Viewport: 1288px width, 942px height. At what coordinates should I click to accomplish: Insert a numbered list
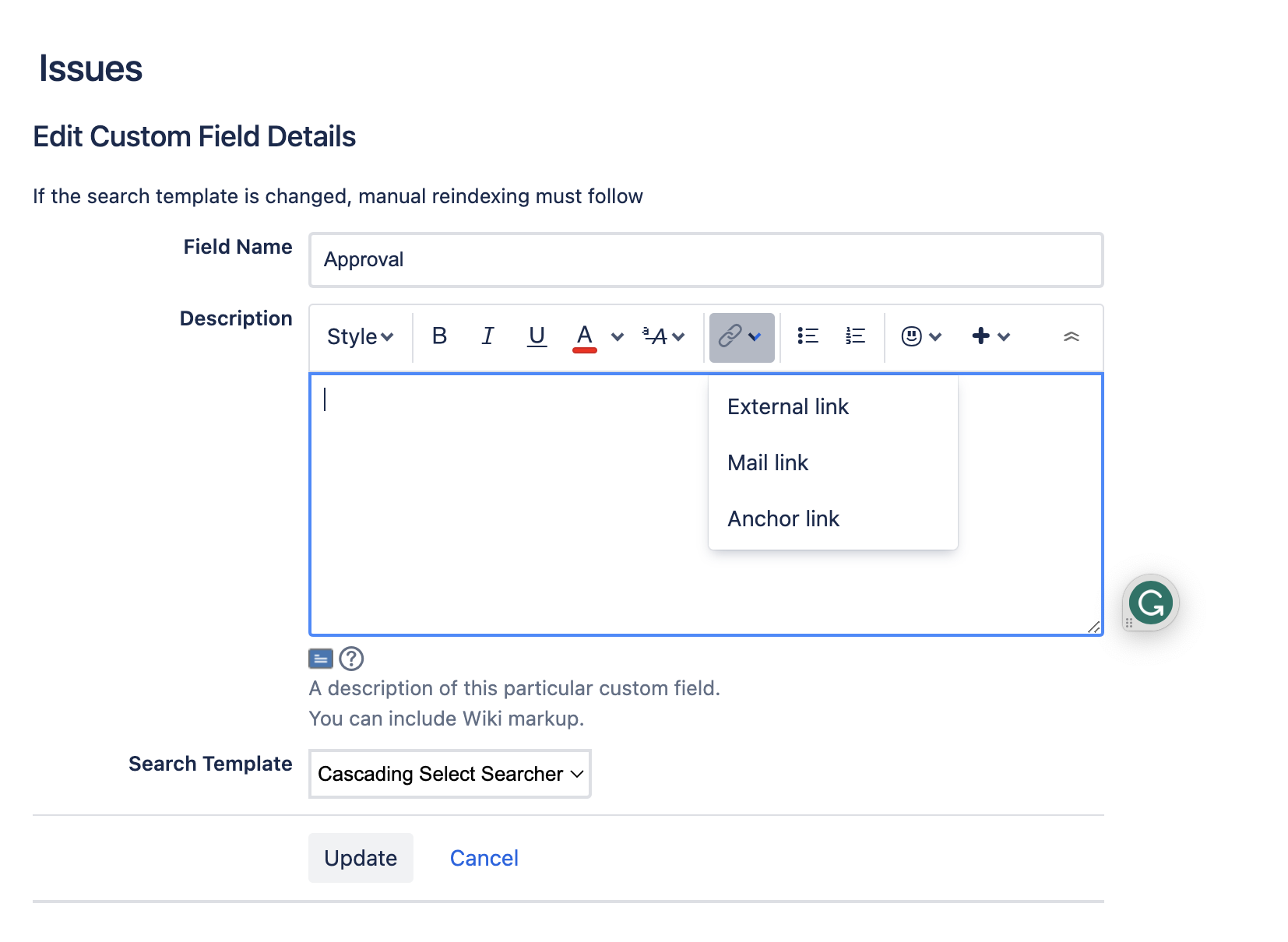tap(855, 336)
